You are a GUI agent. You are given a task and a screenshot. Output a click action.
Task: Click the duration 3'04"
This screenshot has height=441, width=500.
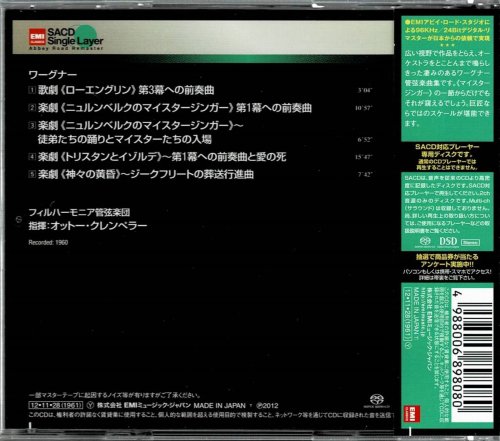point(365,90)
